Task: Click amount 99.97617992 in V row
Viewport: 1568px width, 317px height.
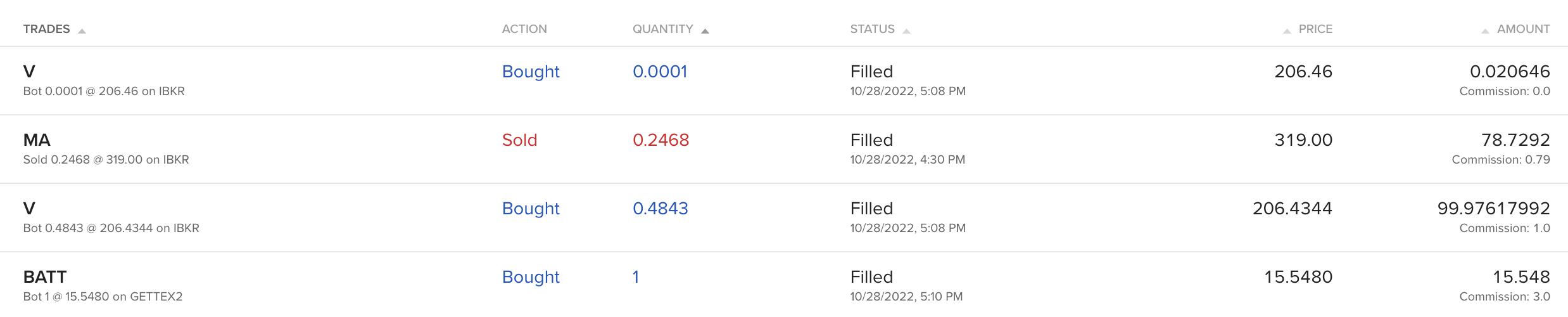Action: pyautogui.click(x=1493, y=209)
